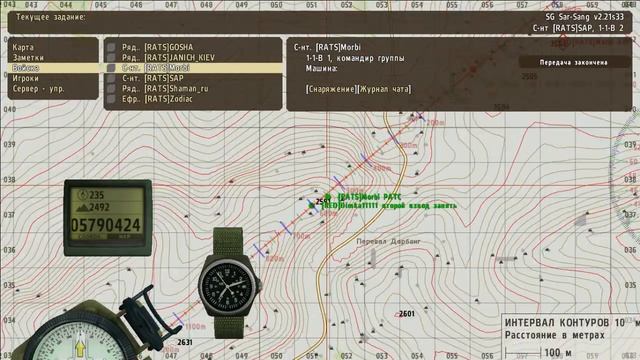Click the box icon beside [RATS]Shaman_ru
Image resolution: width=640 pixels, height=360 pixels.
(111, 89)
